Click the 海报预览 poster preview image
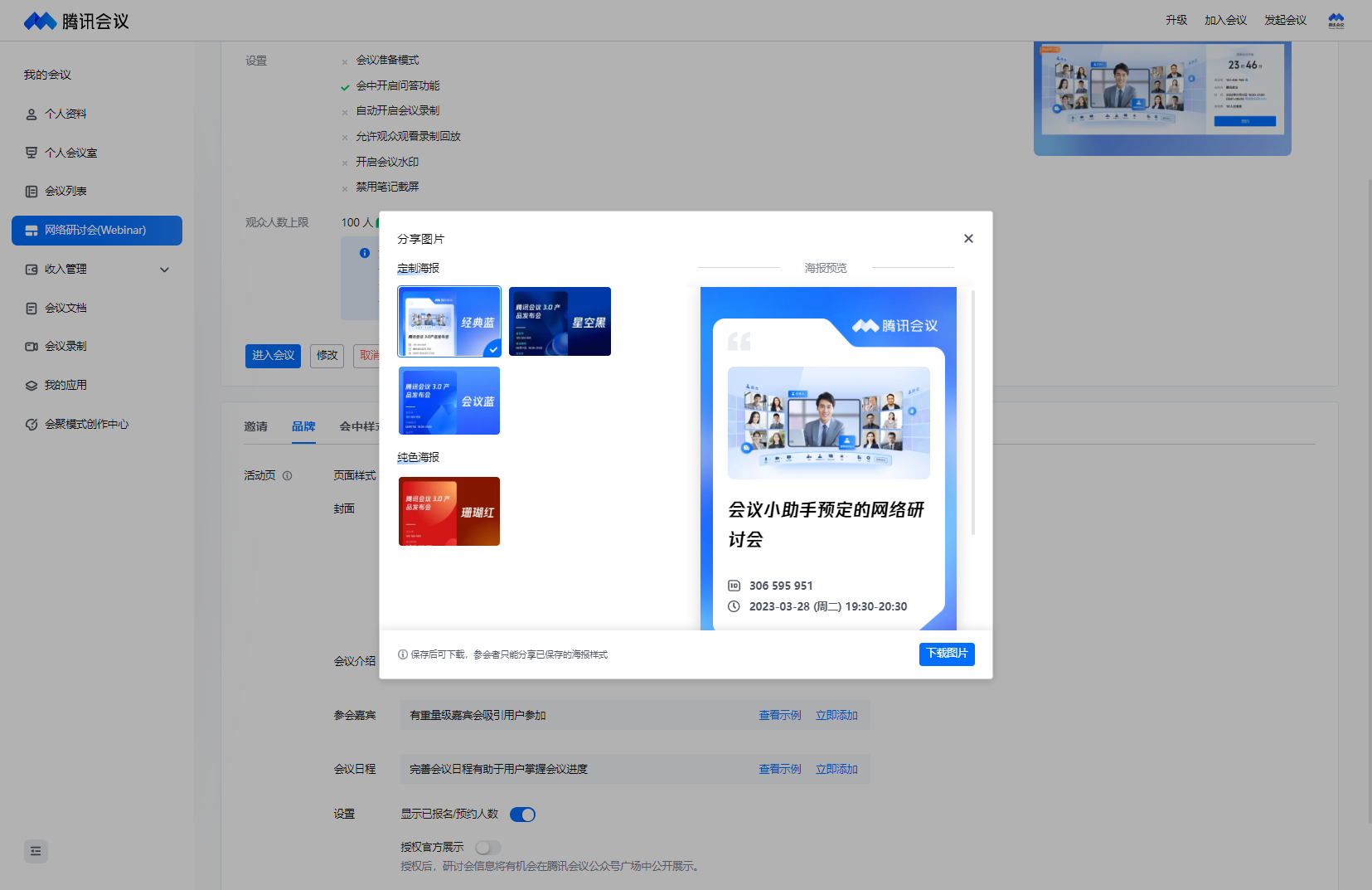Viewport: 1372px width, 890px height. [828, 458]
